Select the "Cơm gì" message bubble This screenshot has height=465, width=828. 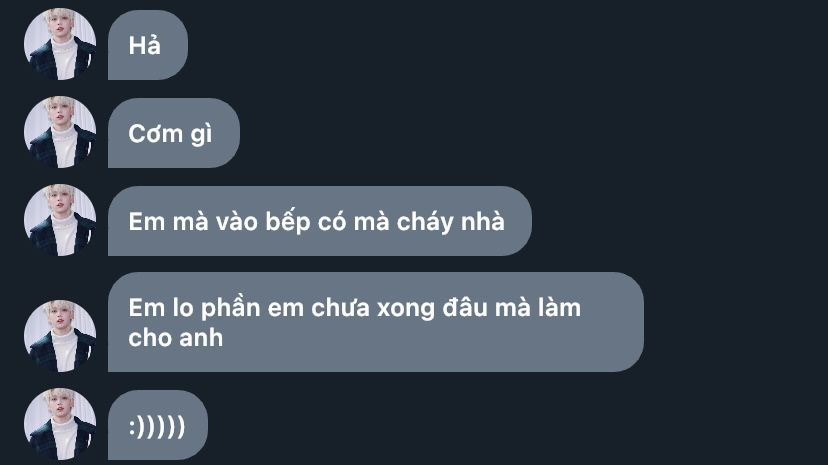174,133
